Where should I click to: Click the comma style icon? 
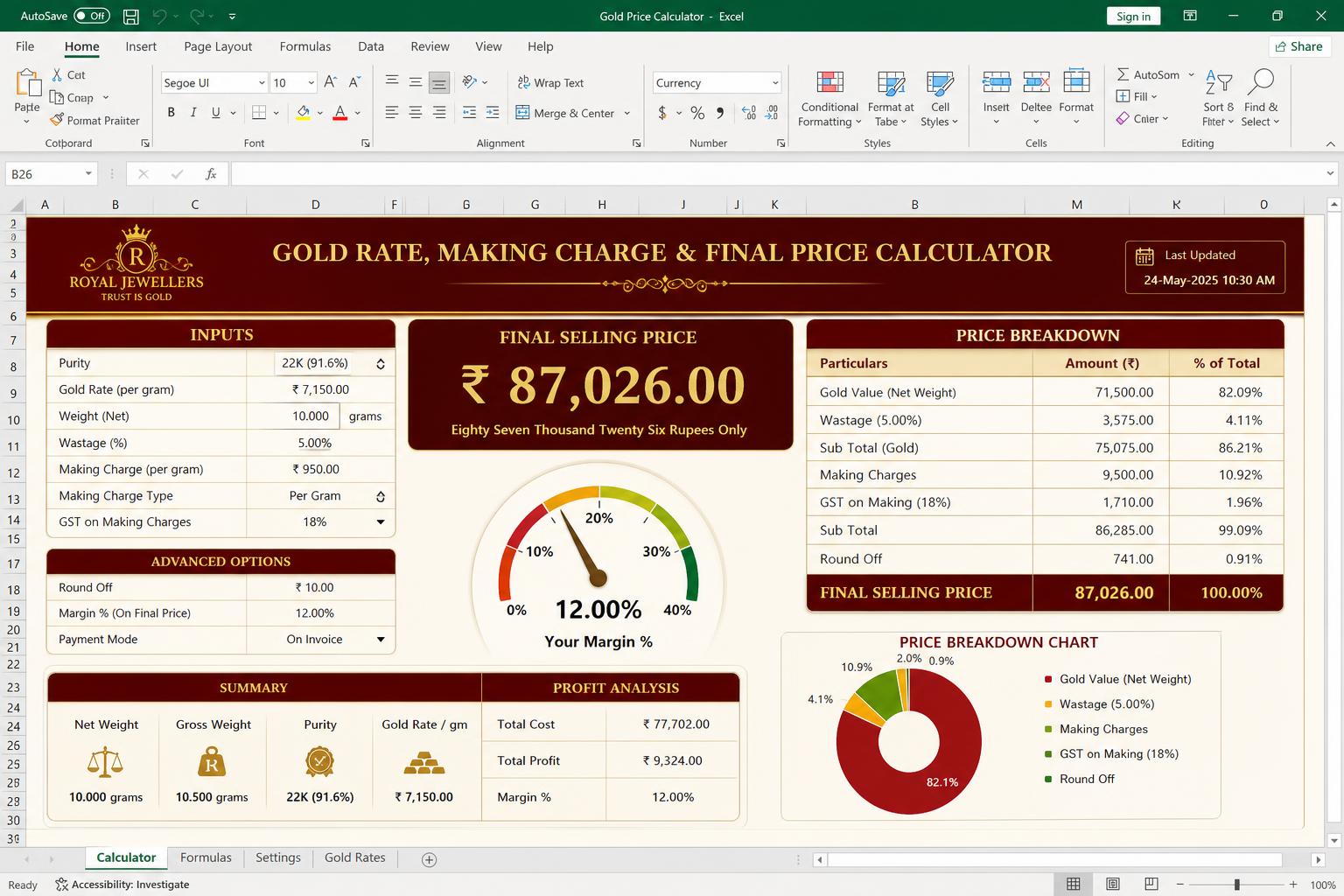(x=720, y=113)
